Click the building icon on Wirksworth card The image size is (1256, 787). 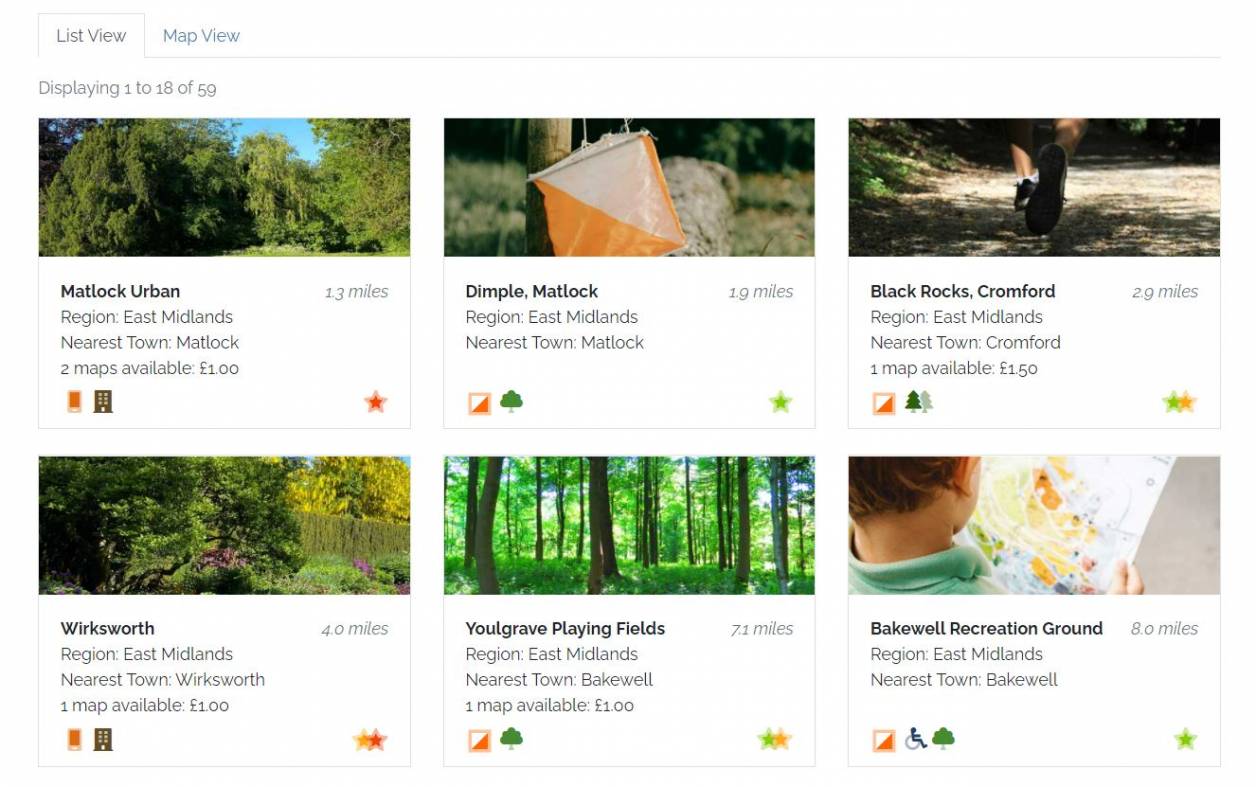(x=103, y=739)
